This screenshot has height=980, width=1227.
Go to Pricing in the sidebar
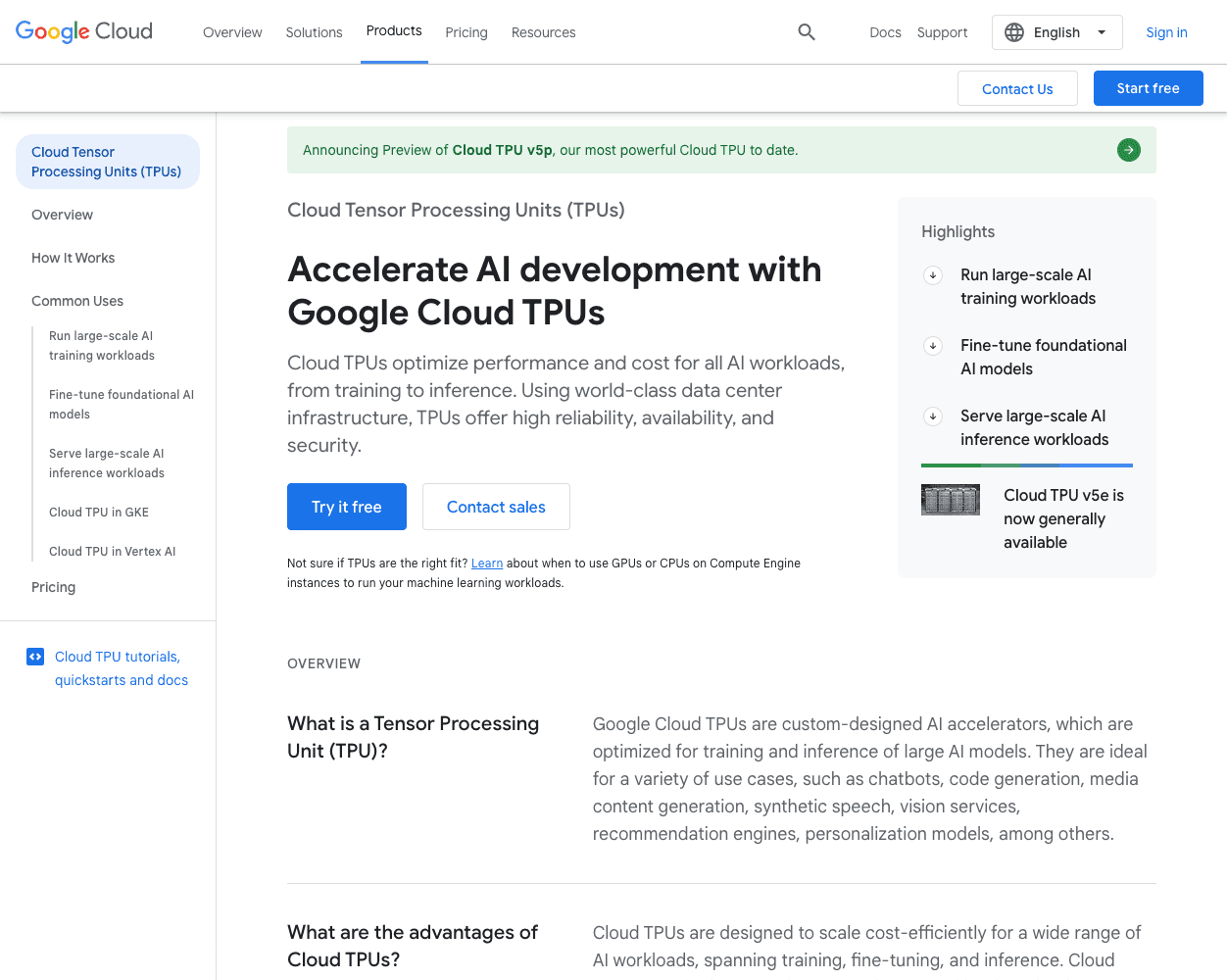tap(54, 587)
